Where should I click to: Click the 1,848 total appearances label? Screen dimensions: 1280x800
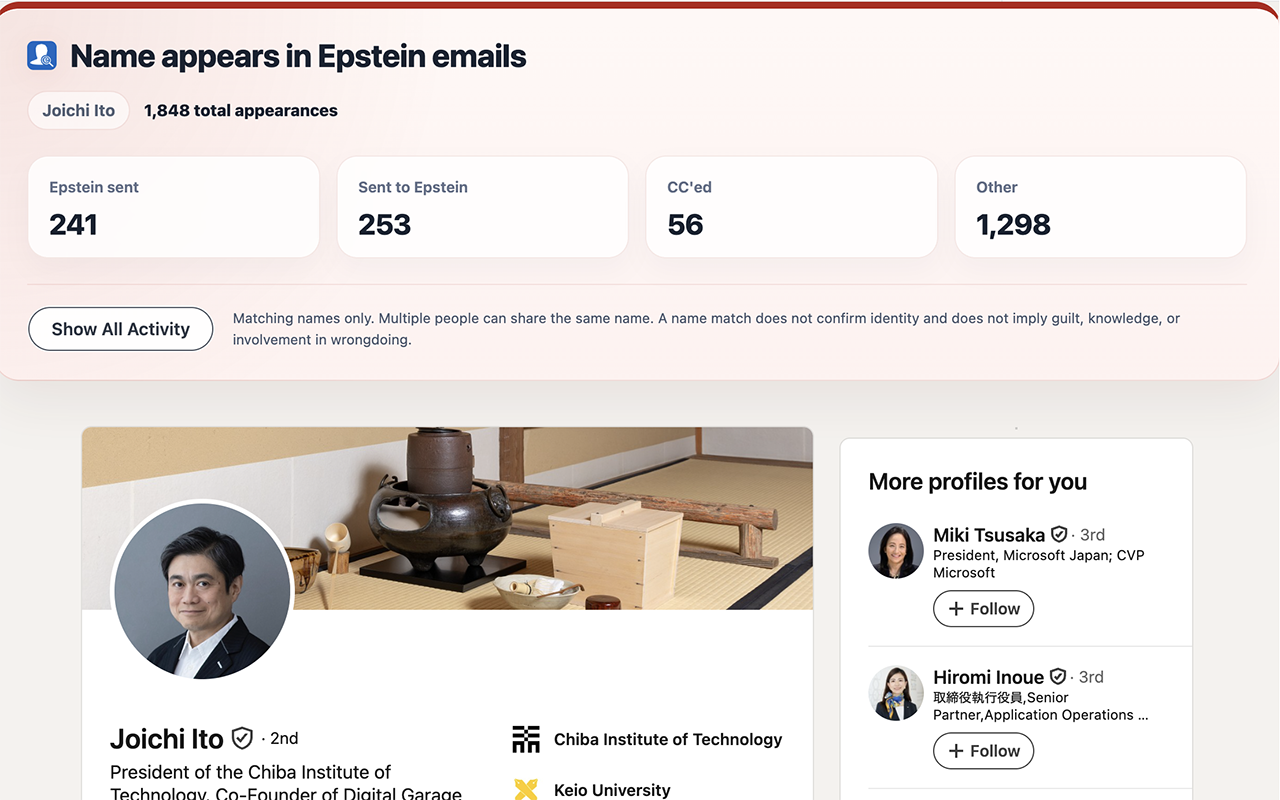240,110
